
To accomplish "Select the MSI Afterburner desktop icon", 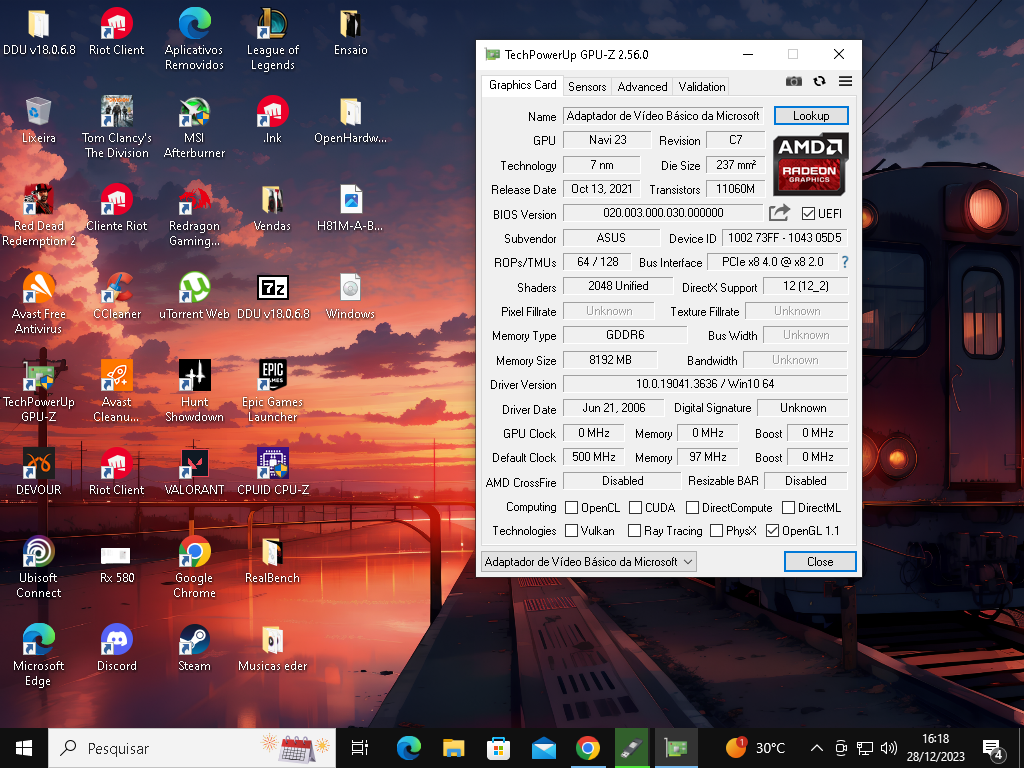I will click(x=194, y=127).
